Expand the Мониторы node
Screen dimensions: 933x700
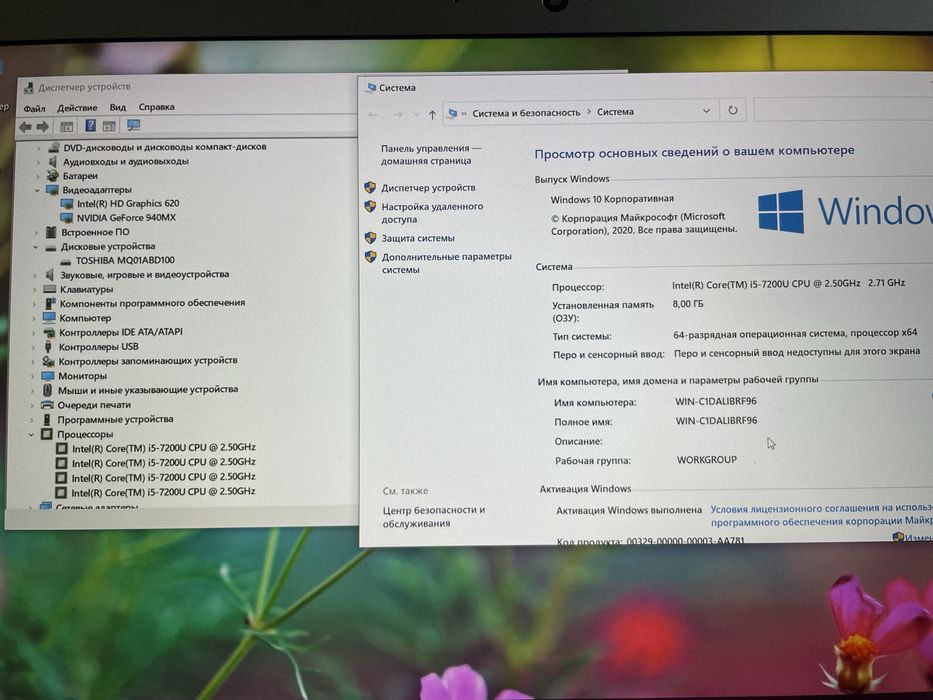[33, 376]
